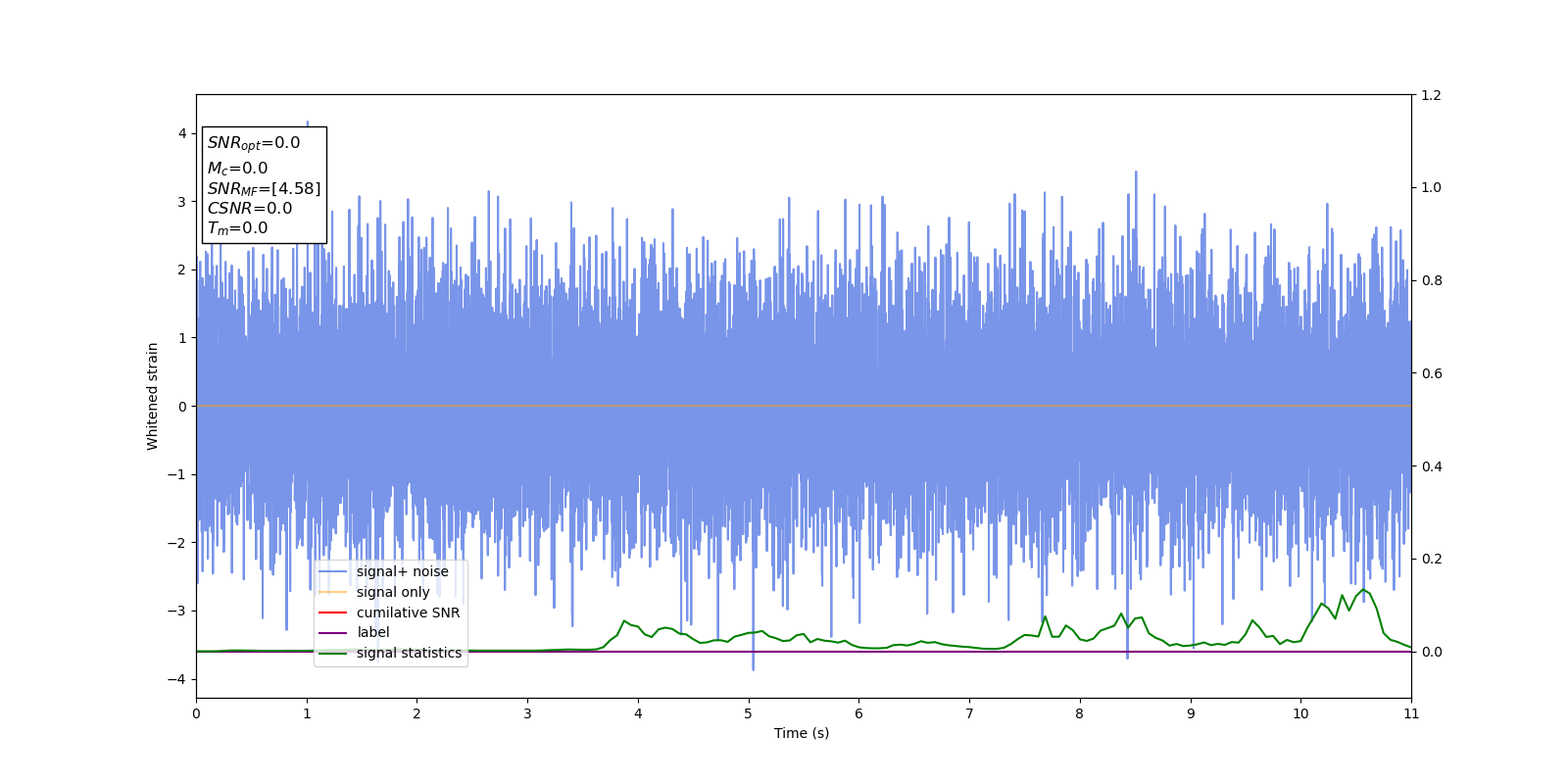
Task: Click the x-axis tick label 0
Action: point(196,713)
